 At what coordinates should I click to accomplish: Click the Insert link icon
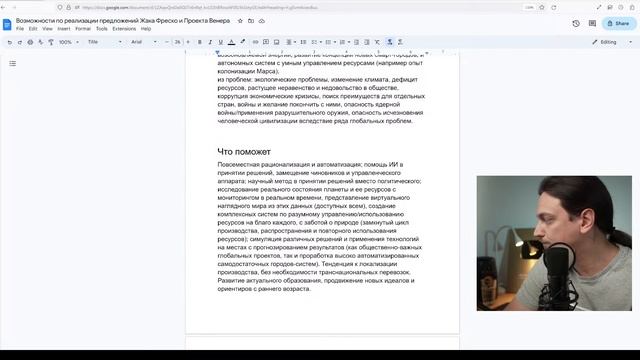click(x=256, y=42)
